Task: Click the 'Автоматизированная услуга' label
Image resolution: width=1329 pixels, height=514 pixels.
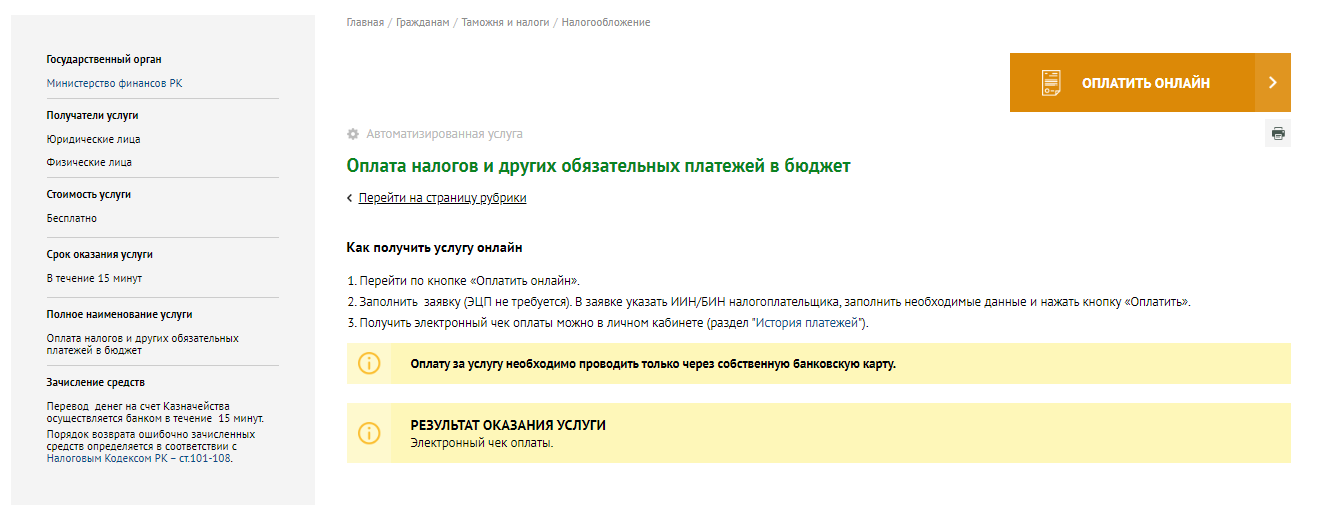Action: click(x=444, y=134)
